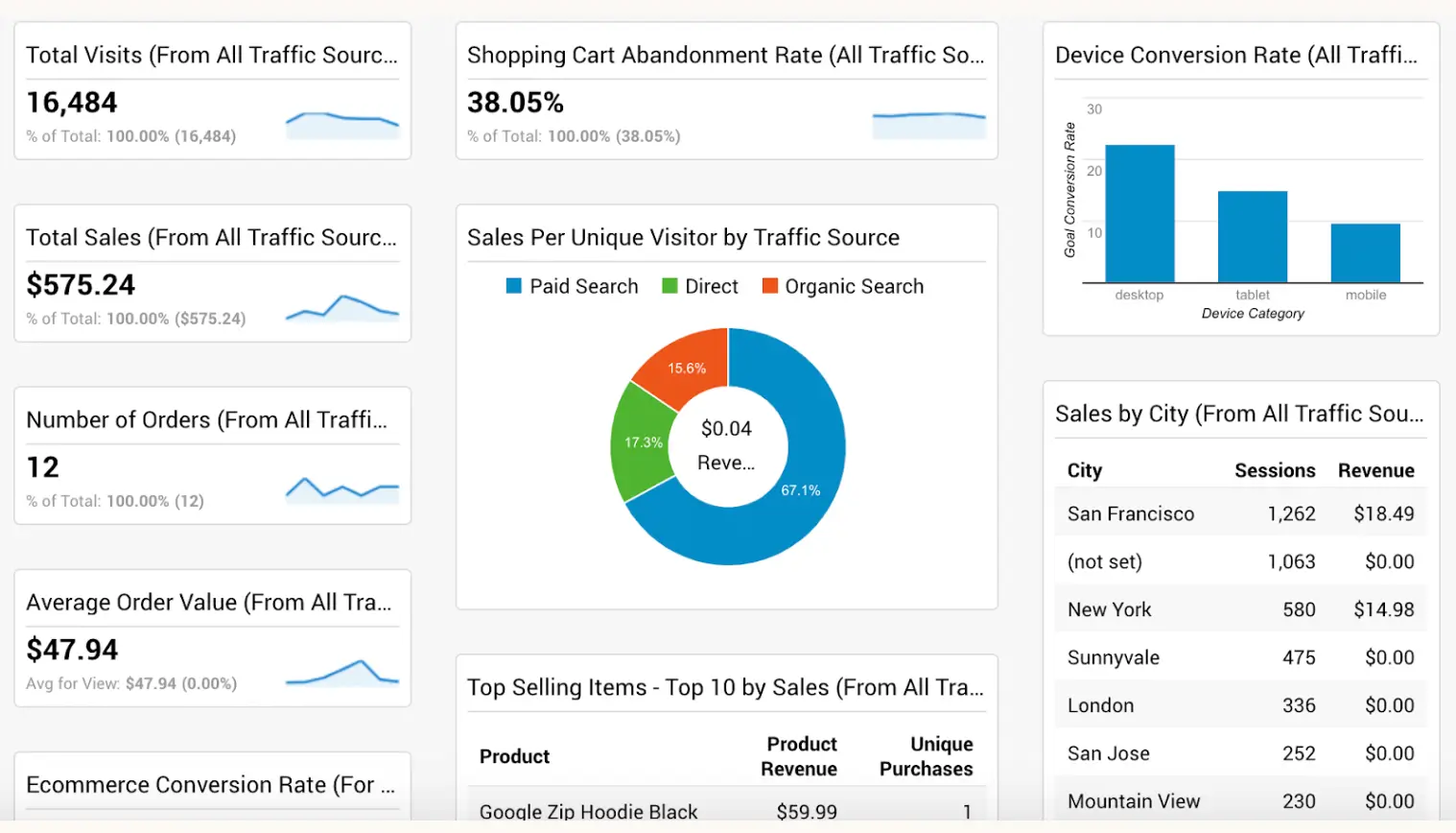Open the Sales by City widget title
The image size is (1456, 833).
pos(1239,414)
